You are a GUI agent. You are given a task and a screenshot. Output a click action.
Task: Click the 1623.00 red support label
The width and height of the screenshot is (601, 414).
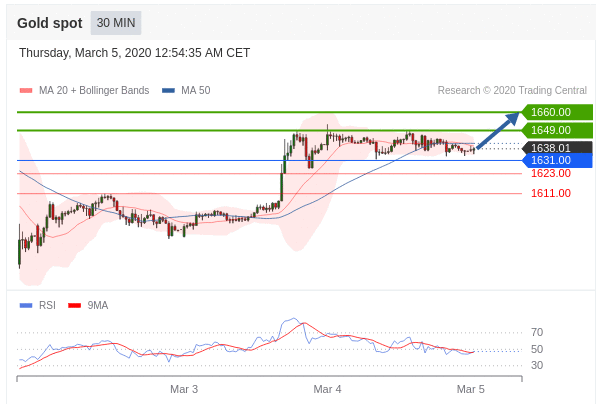[x=550, y=173]
